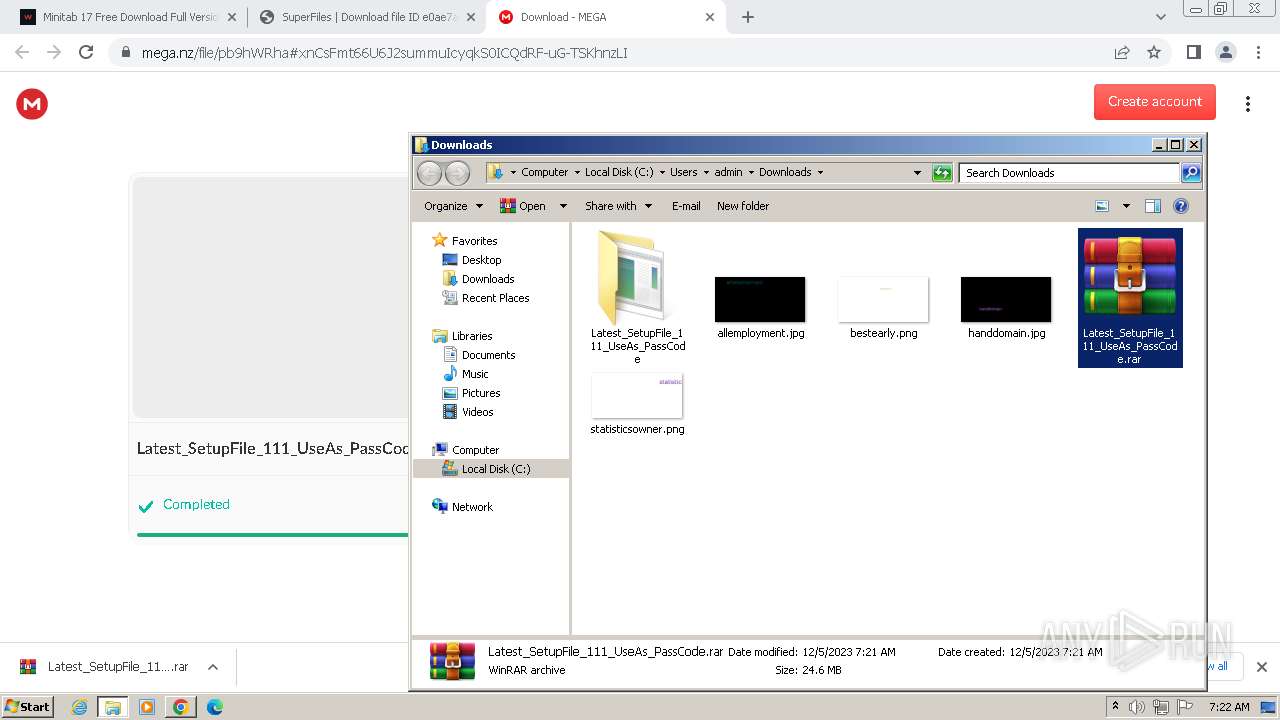Select Latest_SetupFile_111_UseAs_PassCode folder

point(637,297)
